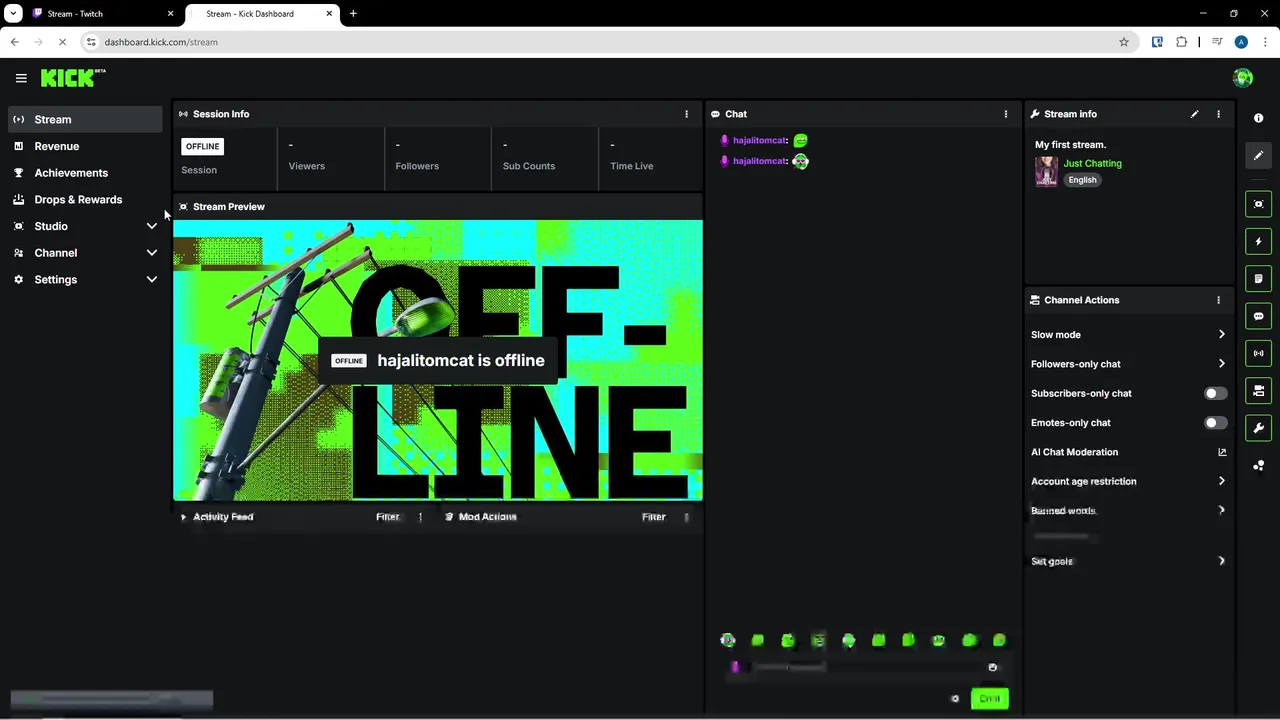Click the broadcast signal icon in right sidebar

tap(1258, 353)
